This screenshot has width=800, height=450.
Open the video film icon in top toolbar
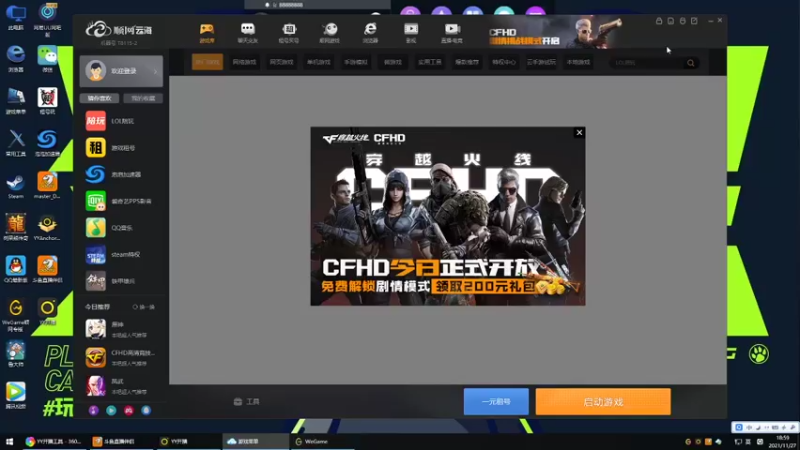(411, 33)
